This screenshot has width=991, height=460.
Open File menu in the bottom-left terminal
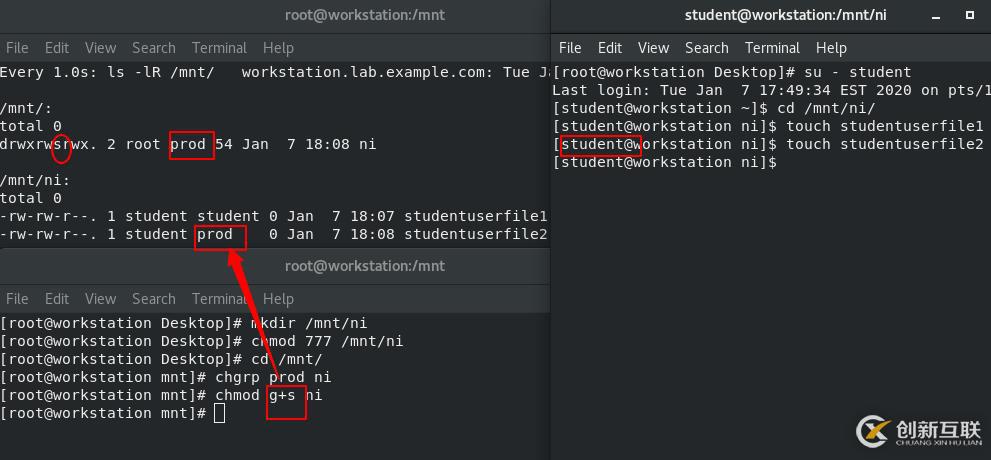tap(17, 299)
